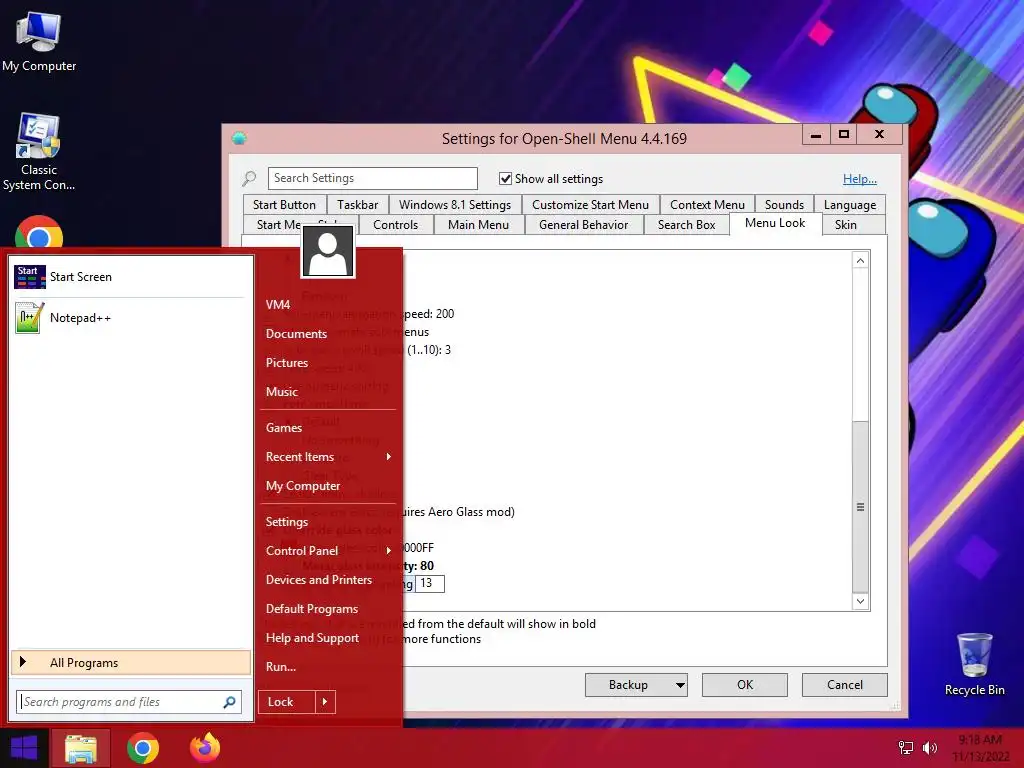
Task: Expand All Programs list
Action: (131, 662)
